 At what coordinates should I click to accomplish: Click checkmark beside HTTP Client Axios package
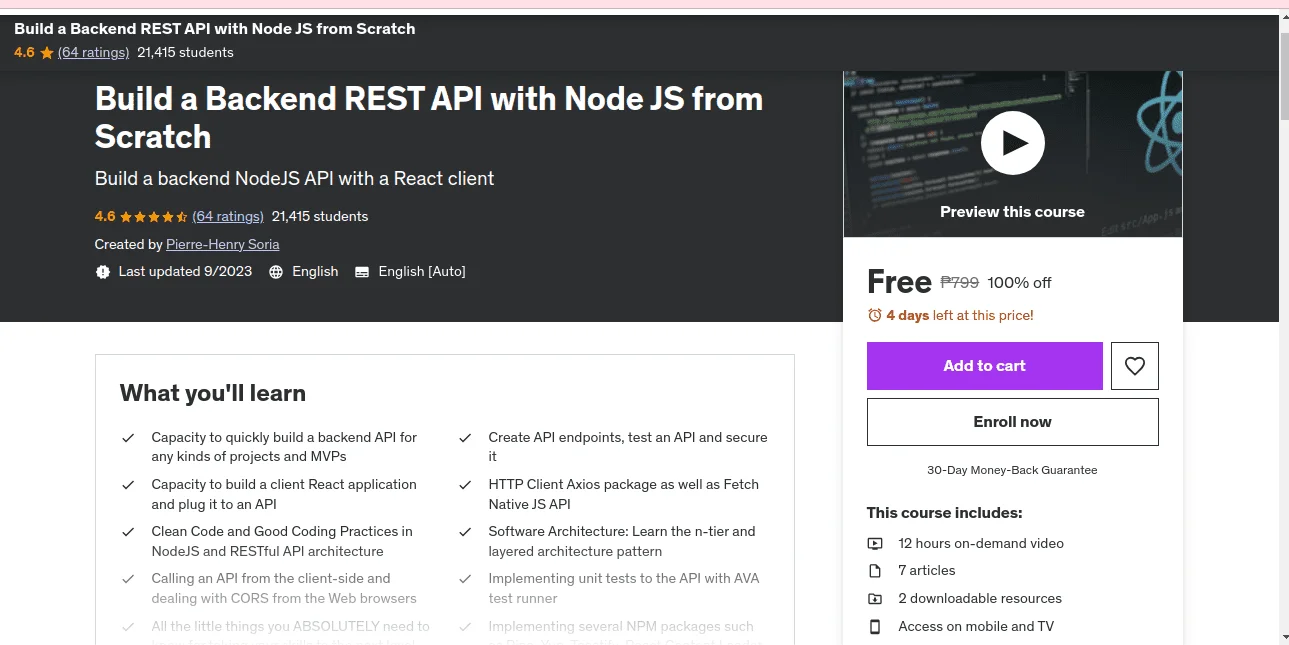click(x=465, y=485)
